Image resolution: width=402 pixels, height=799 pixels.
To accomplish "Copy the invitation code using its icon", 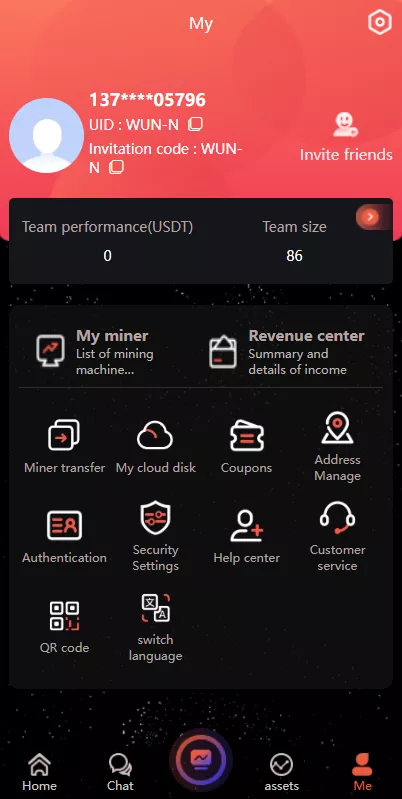I will 117,167.
